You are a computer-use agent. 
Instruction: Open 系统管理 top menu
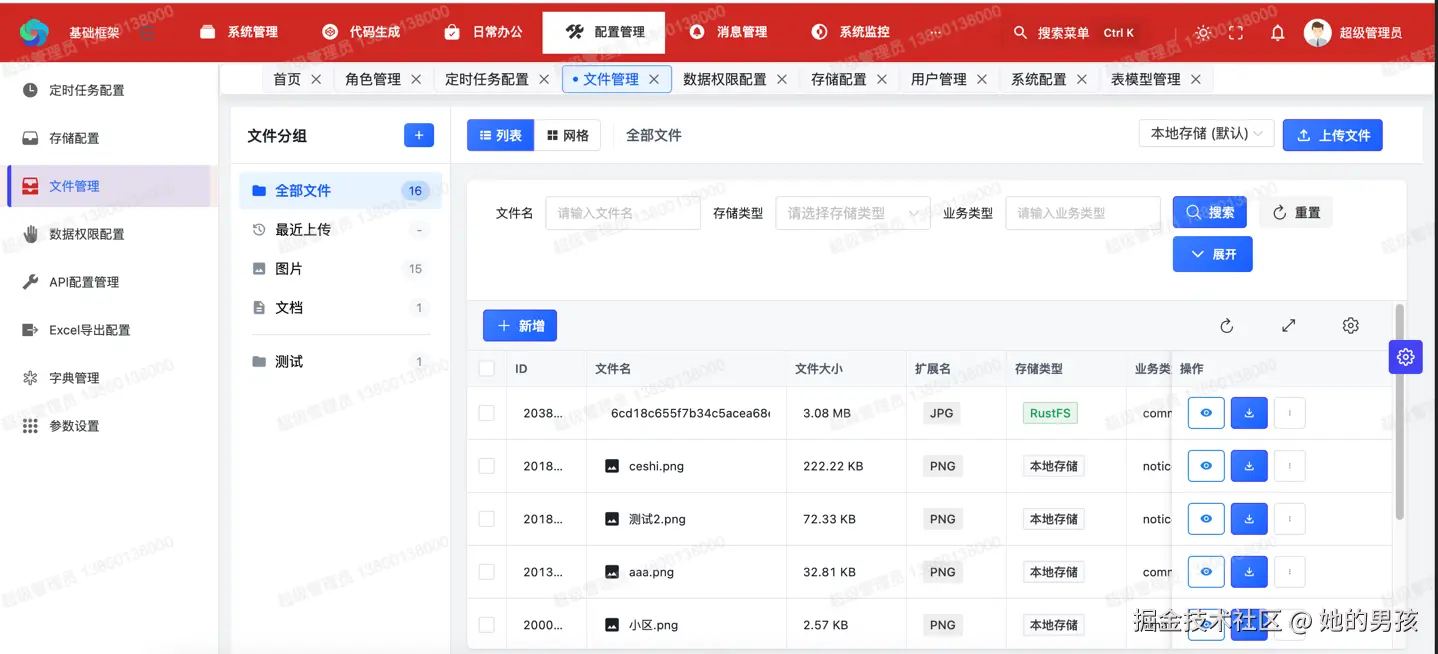click(239, 32)
